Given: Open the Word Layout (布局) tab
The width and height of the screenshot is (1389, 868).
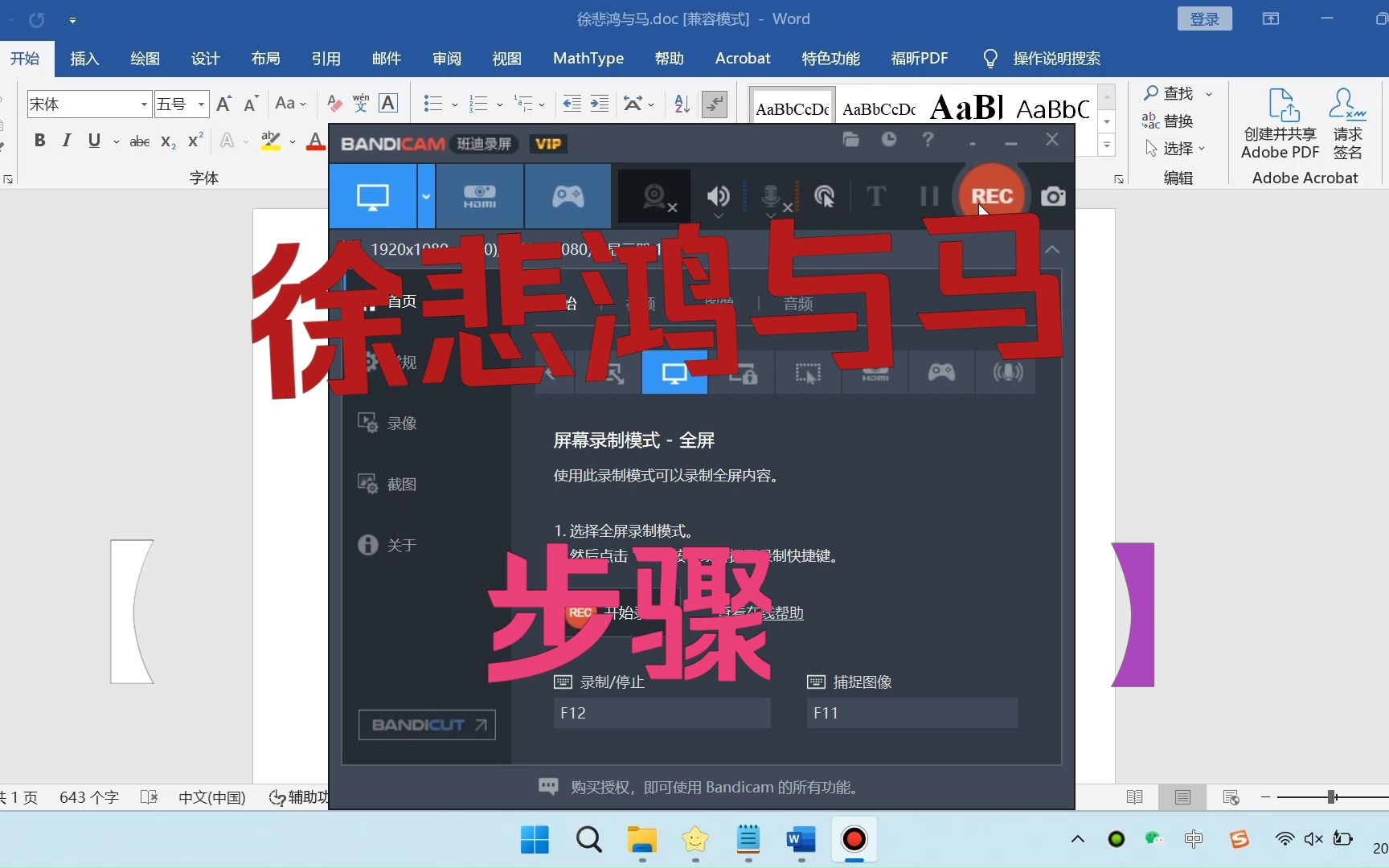Looking at the screenshot, I should click(265, 59).
